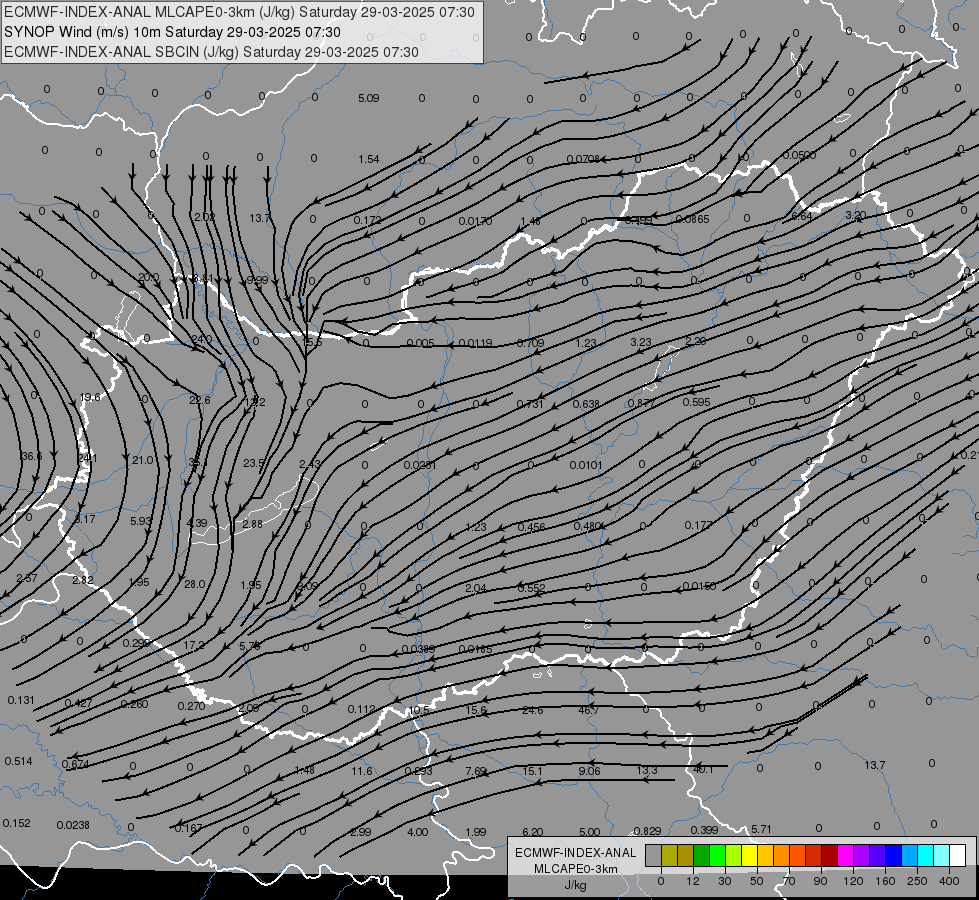Select the grid value 2.43
Viewport: 979px width, 900px height.
(x=310, y=463)
